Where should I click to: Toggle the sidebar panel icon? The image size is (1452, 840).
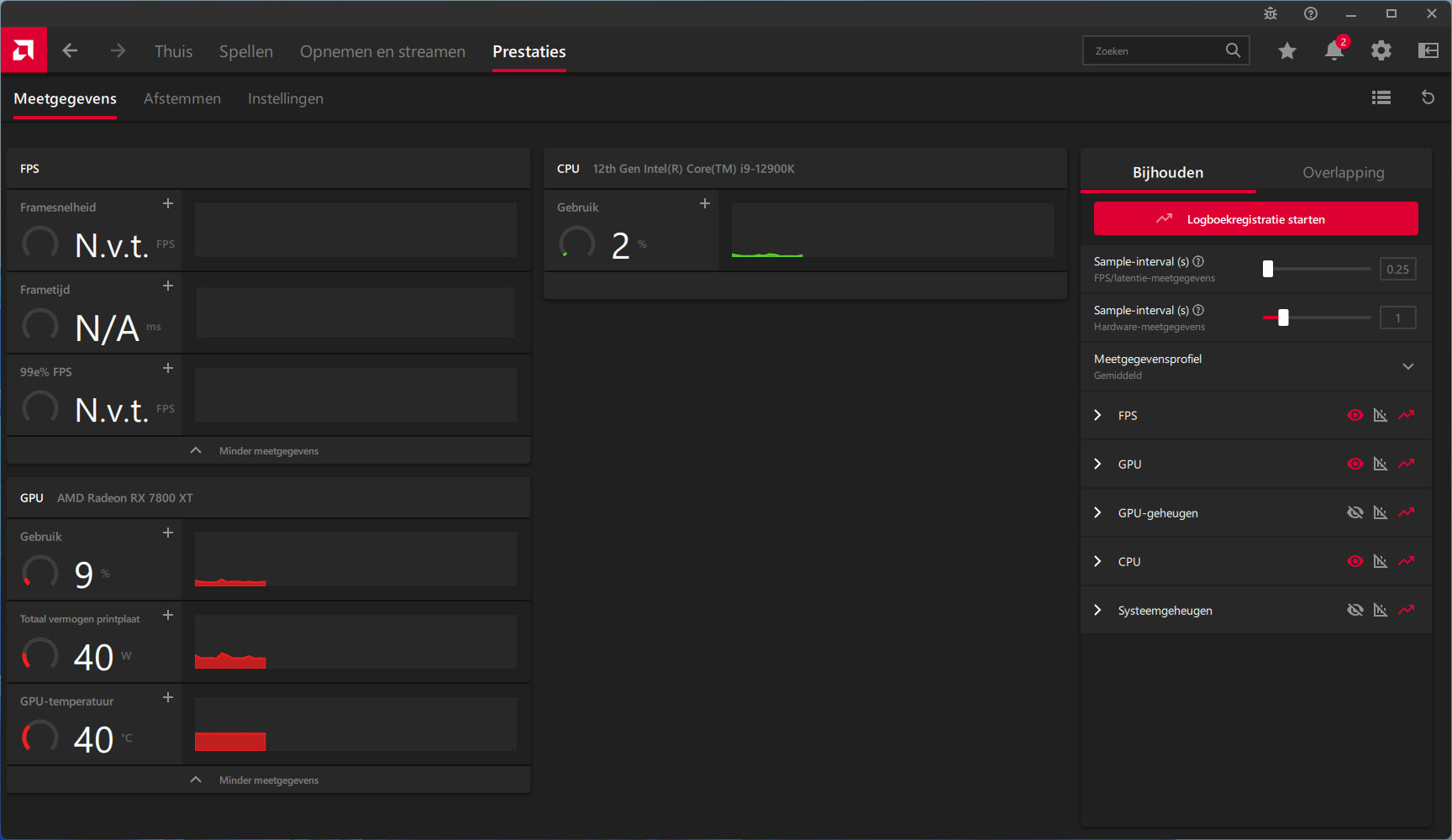point(1428,50)
